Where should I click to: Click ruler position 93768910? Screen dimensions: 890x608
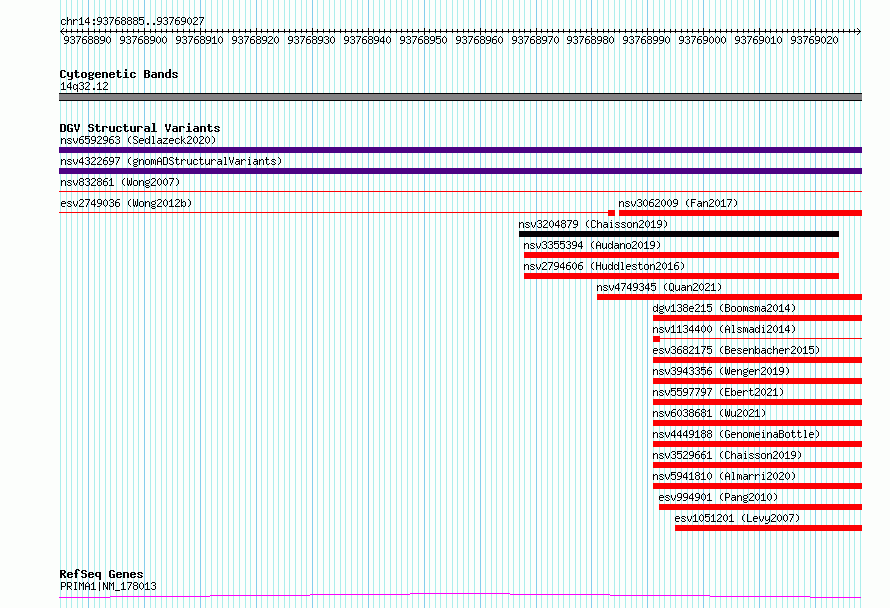[199, 40]
